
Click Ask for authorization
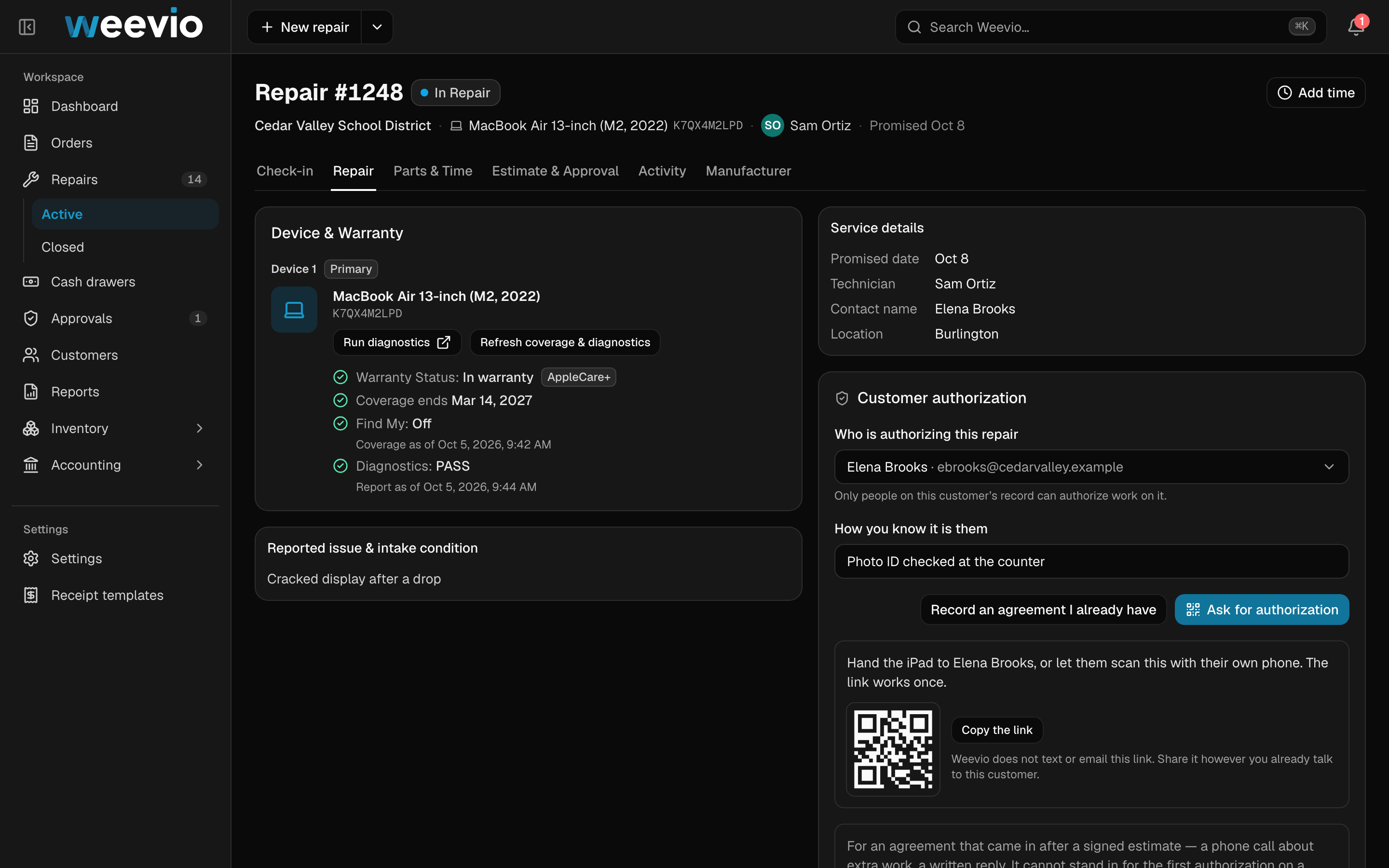click(x=1262, y=610)
